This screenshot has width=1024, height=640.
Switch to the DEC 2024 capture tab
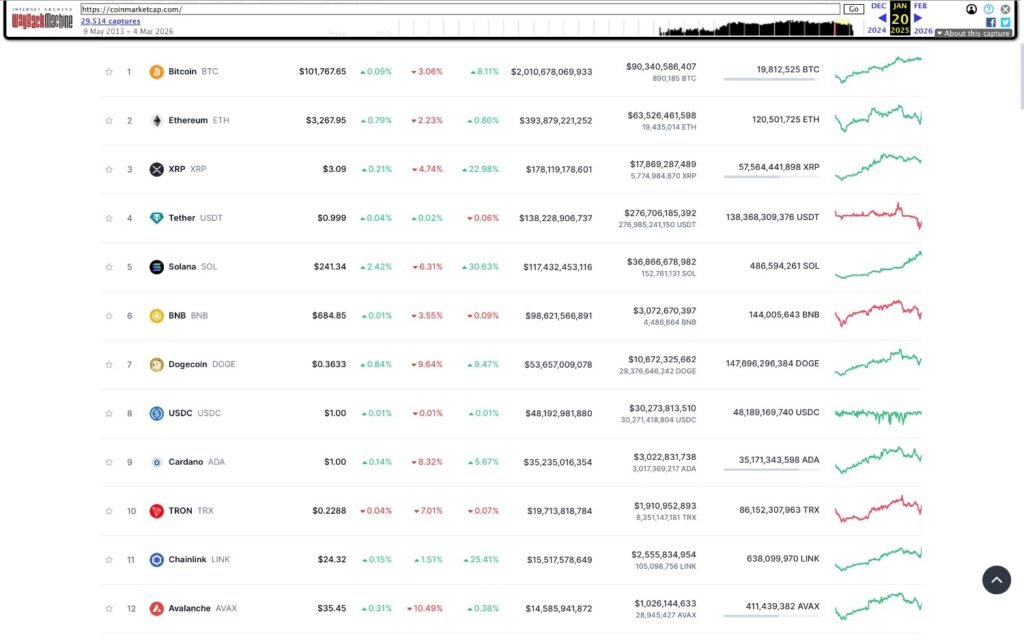pyautogui.click(x=877, y=16)
